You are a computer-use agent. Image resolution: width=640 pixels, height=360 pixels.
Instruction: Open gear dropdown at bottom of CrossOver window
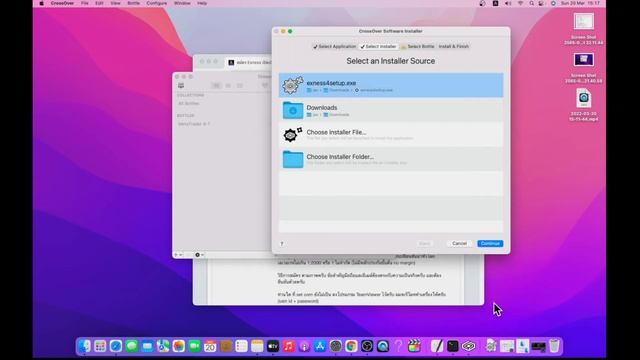199,255
